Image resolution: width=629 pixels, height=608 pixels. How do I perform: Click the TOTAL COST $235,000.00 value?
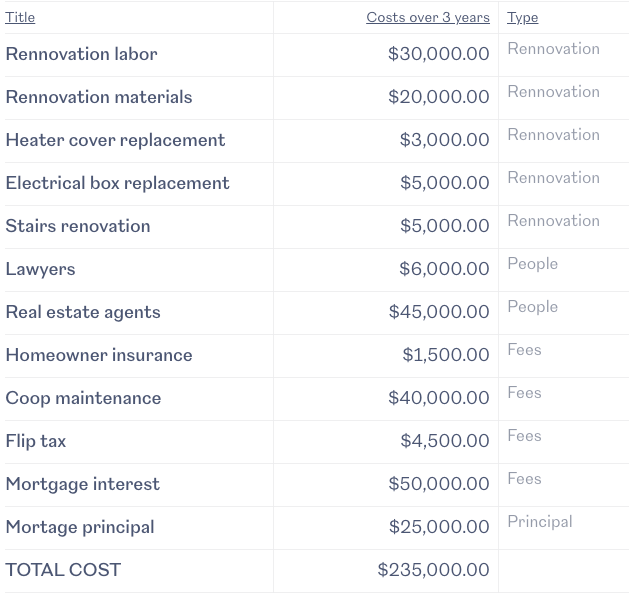[x=433, y=569]
